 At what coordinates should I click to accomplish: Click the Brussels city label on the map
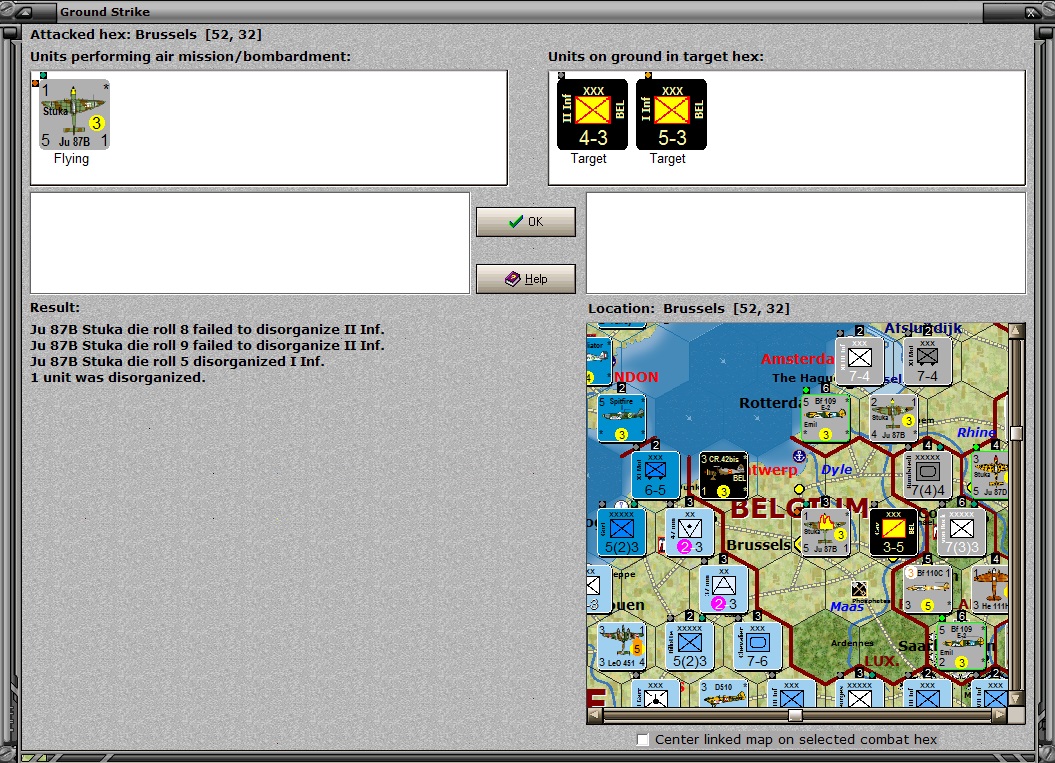point(758,544)
